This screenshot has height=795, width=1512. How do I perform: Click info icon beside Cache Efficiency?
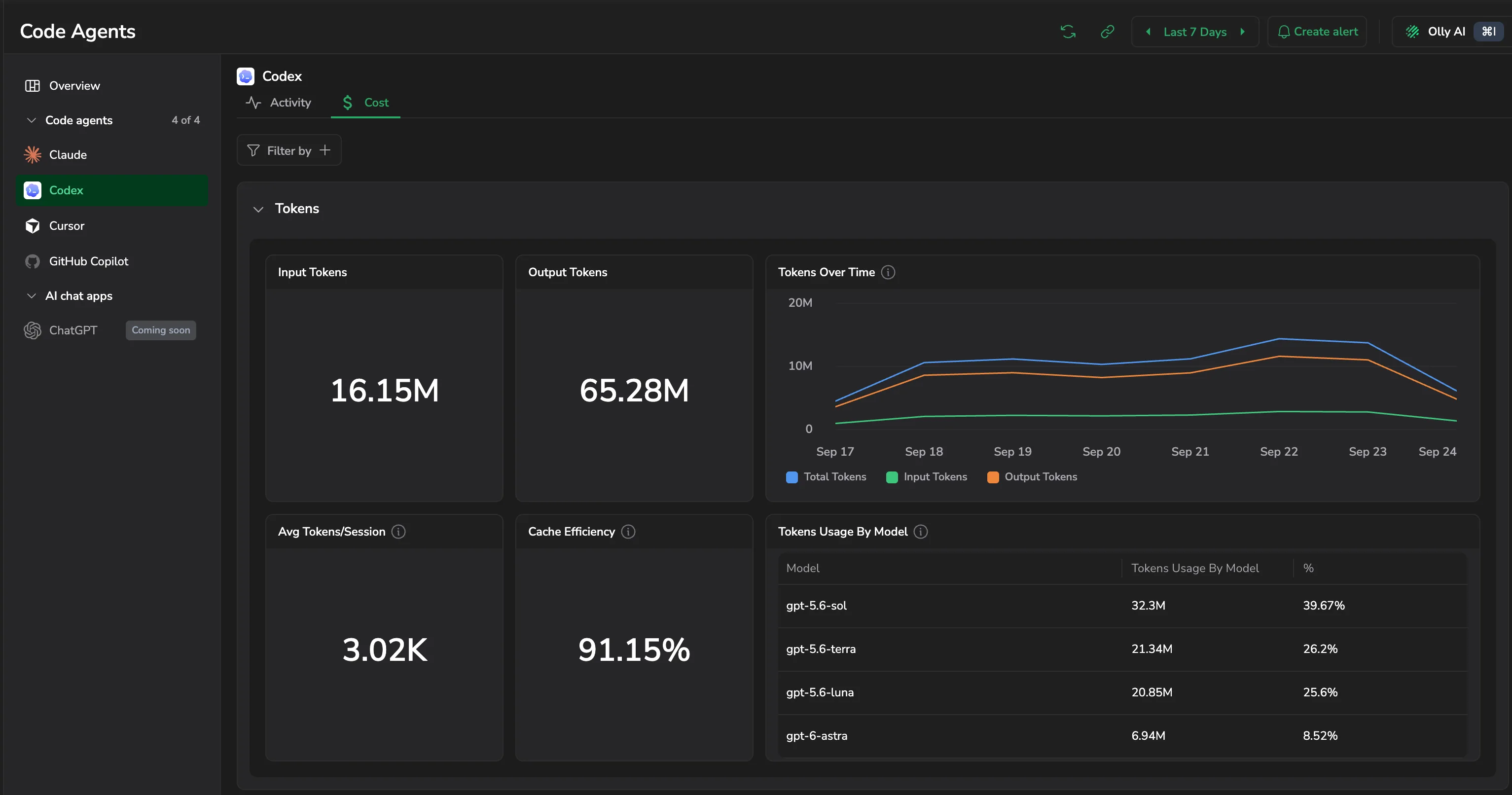[628, 532]
